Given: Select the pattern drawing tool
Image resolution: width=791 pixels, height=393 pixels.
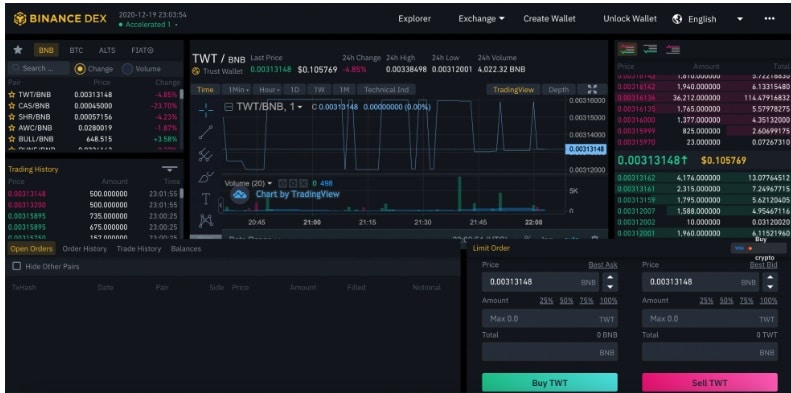Looking at the screenshot, I should point(206,220).
